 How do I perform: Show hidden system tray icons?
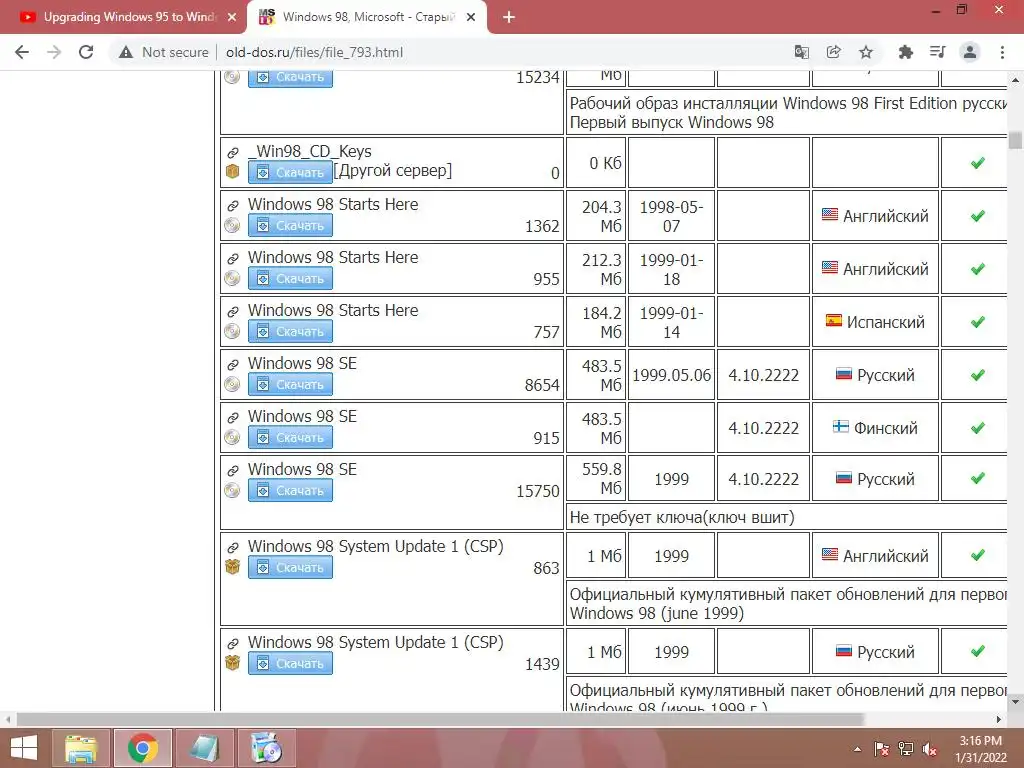click(x=857, y=749)
